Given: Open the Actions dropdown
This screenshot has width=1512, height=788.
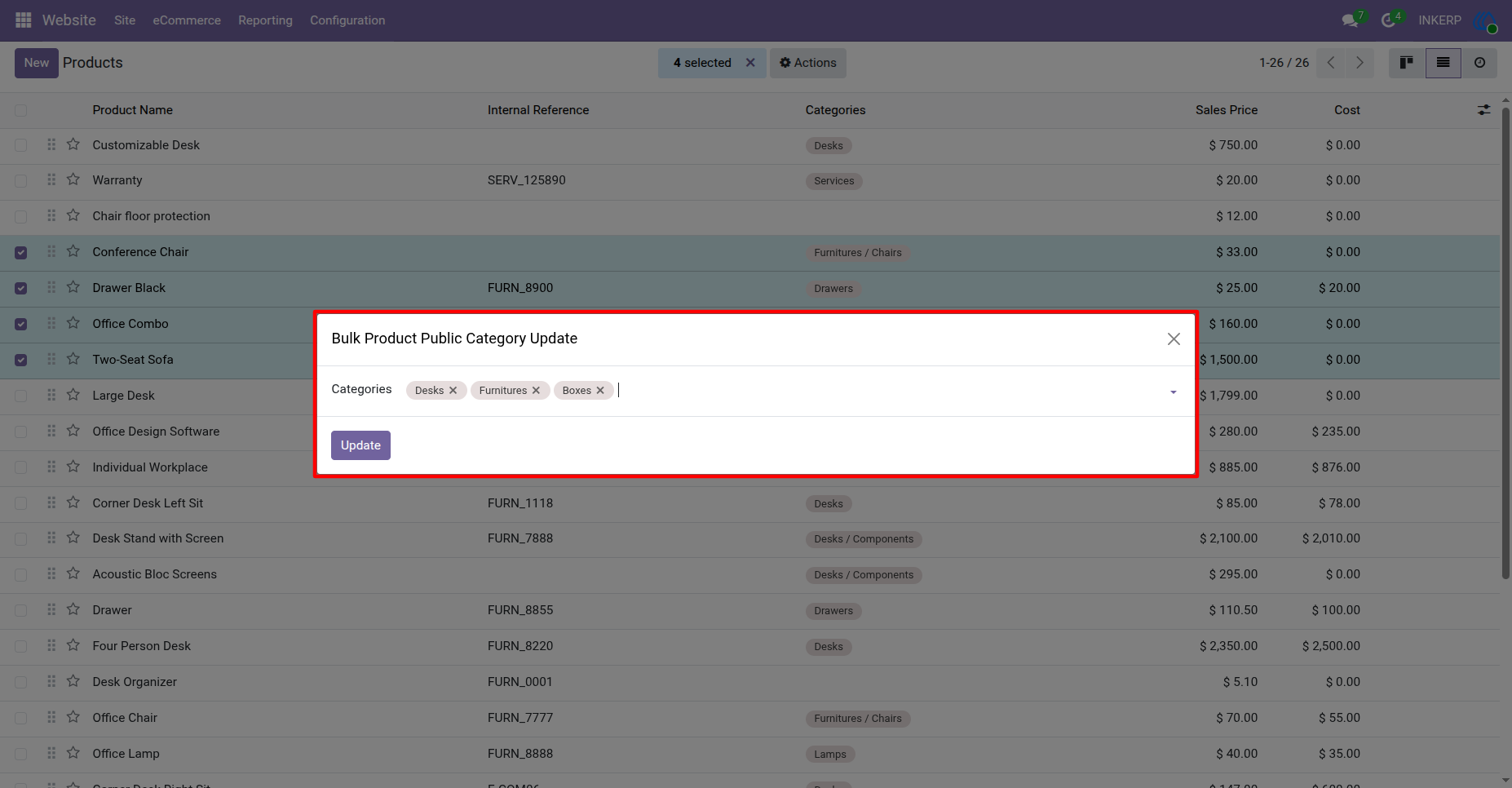Looking at the screenshot, I should (x=808, y=63).
